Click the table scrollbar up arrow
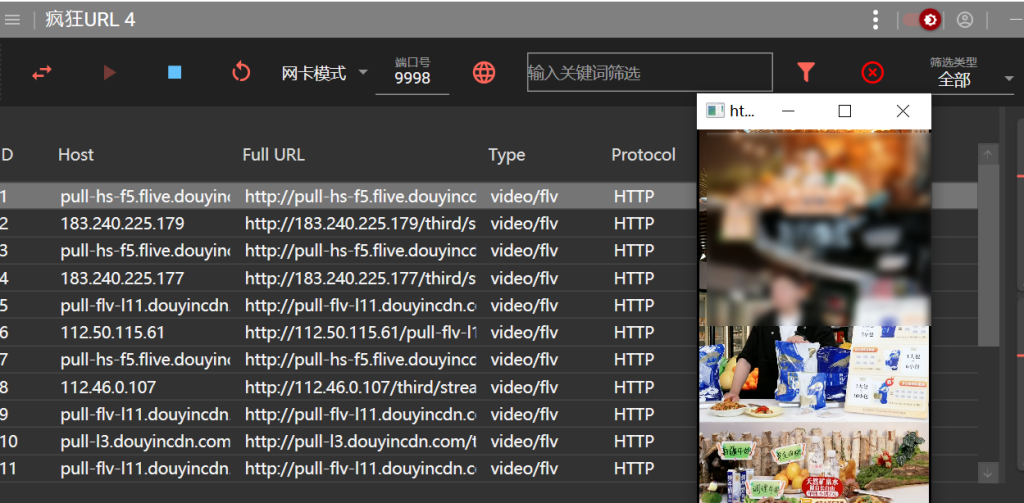Image resolution: width=1024 pixels, height=503 pixels. (x=987, y=155)
